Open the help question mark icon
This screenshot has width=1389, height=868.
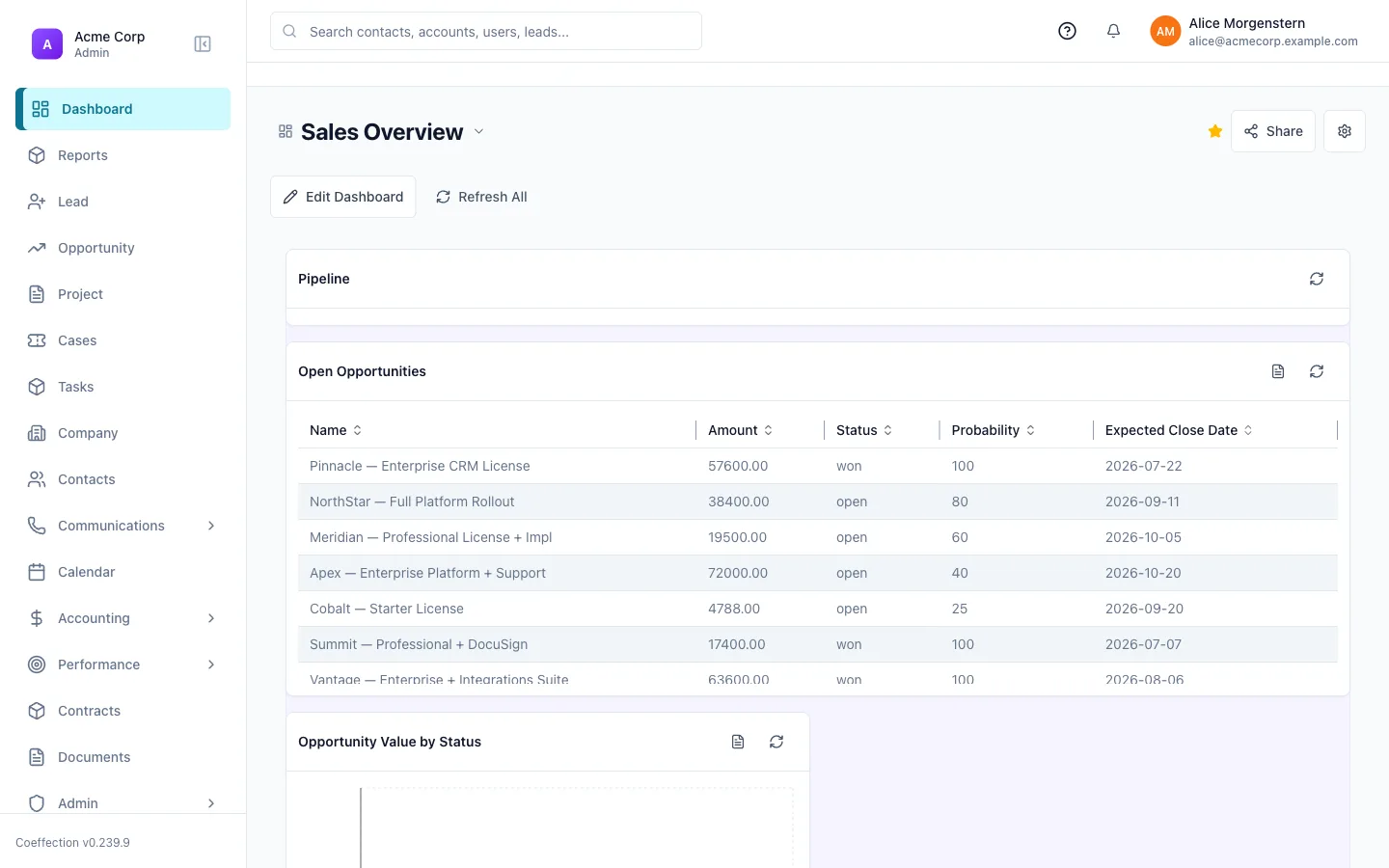click(1067, 31)
